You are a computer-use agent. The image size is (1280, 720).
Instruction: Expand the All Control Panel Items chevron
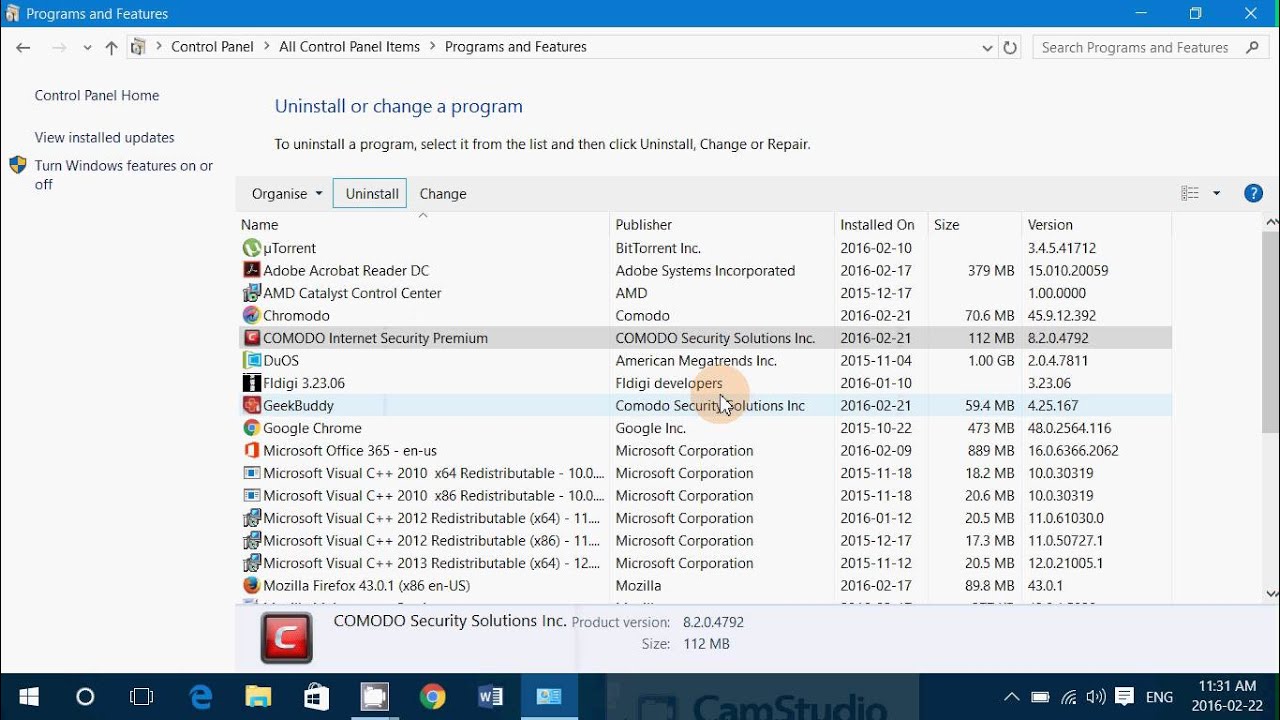coord(432,47)
